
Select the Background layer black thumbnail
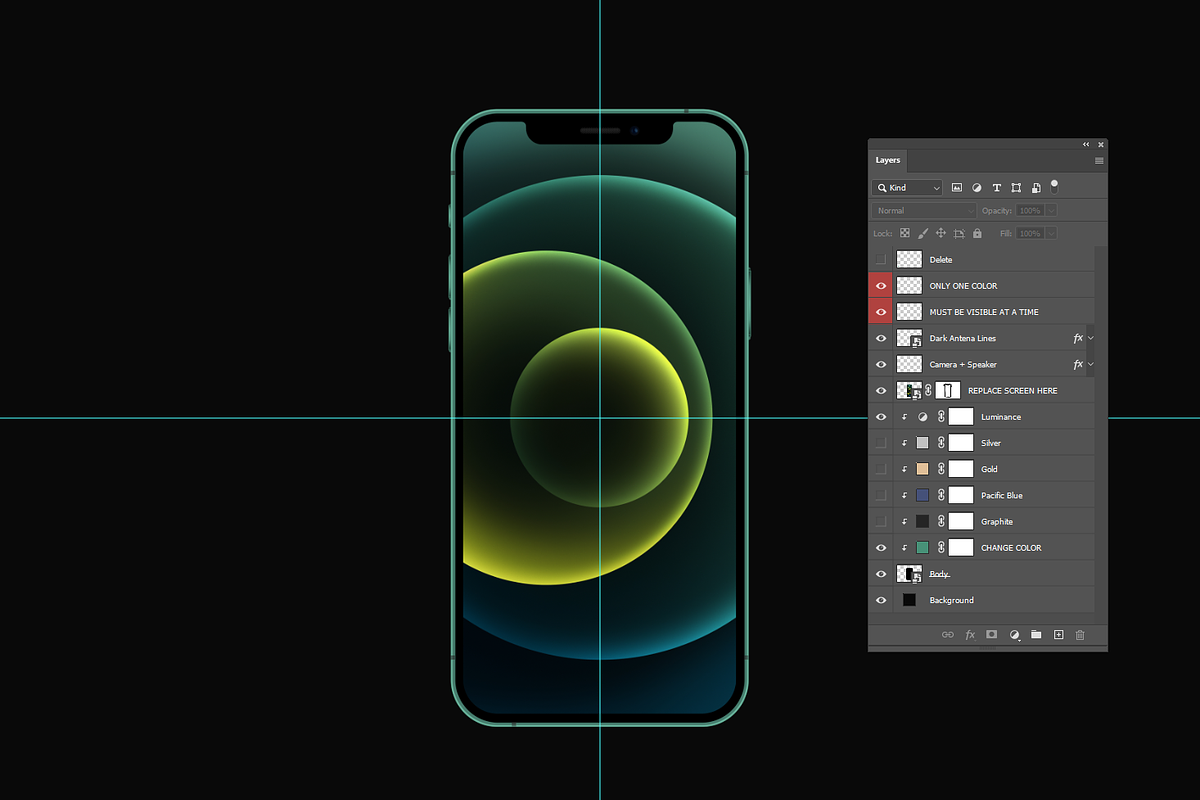909,600
